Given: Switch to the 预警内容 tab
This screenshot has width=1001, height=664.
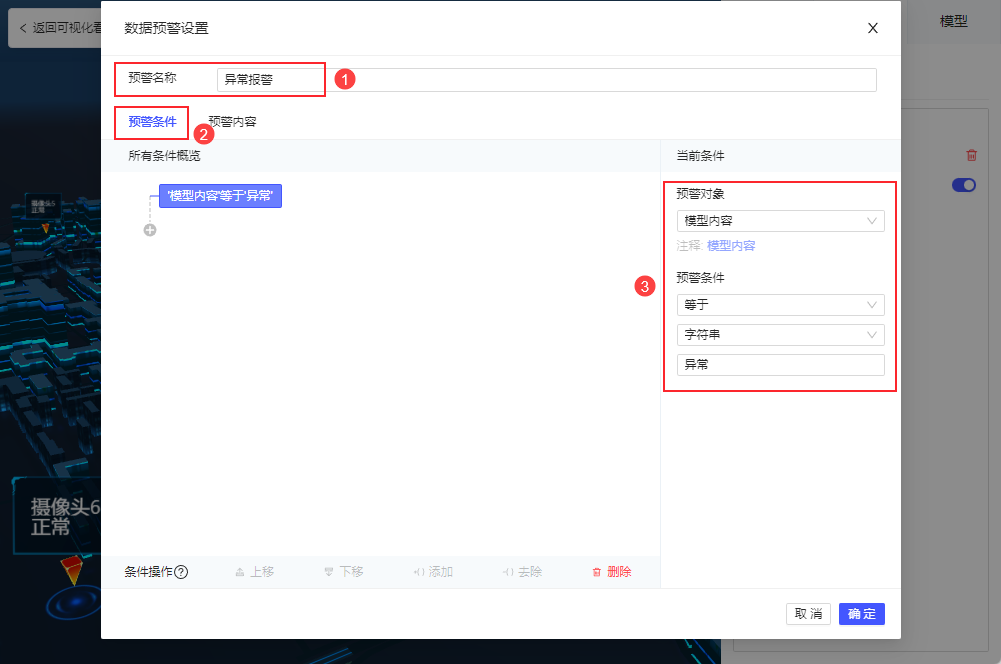Looking at the screenshot, I should pyautogui.click(x=232, y=122).
